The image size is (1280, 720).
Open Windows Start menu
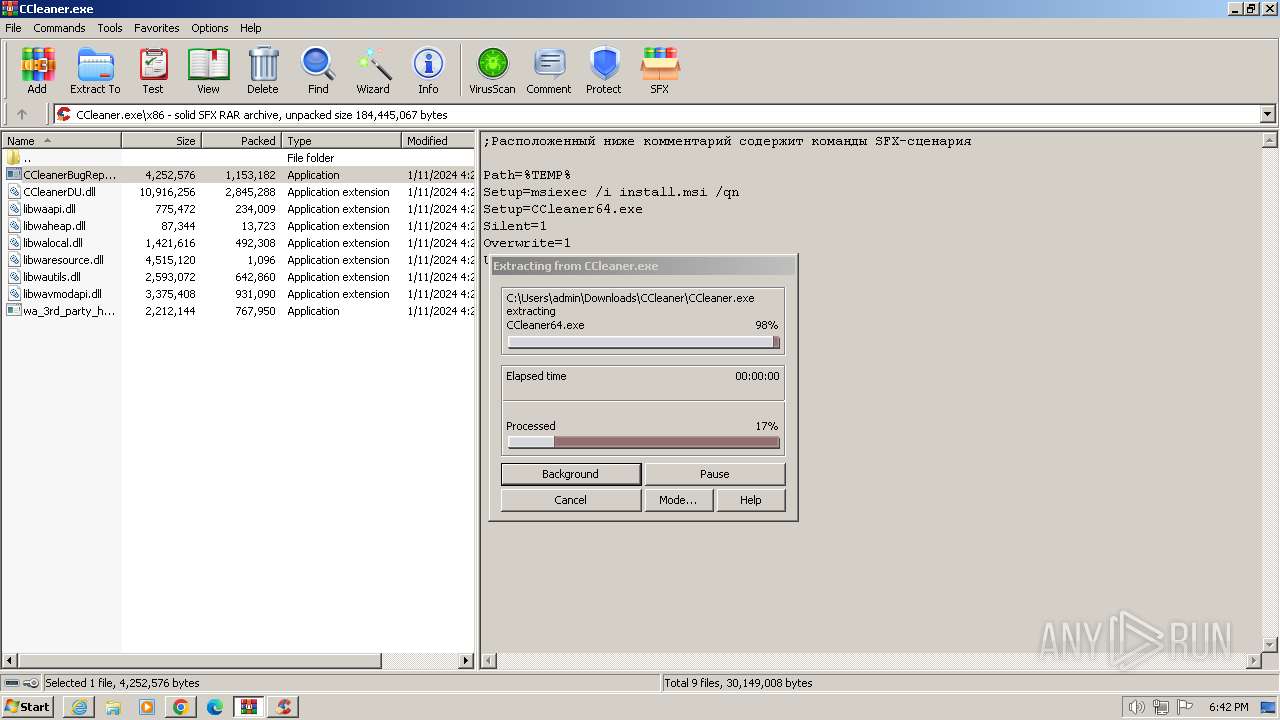pos(28,707)
